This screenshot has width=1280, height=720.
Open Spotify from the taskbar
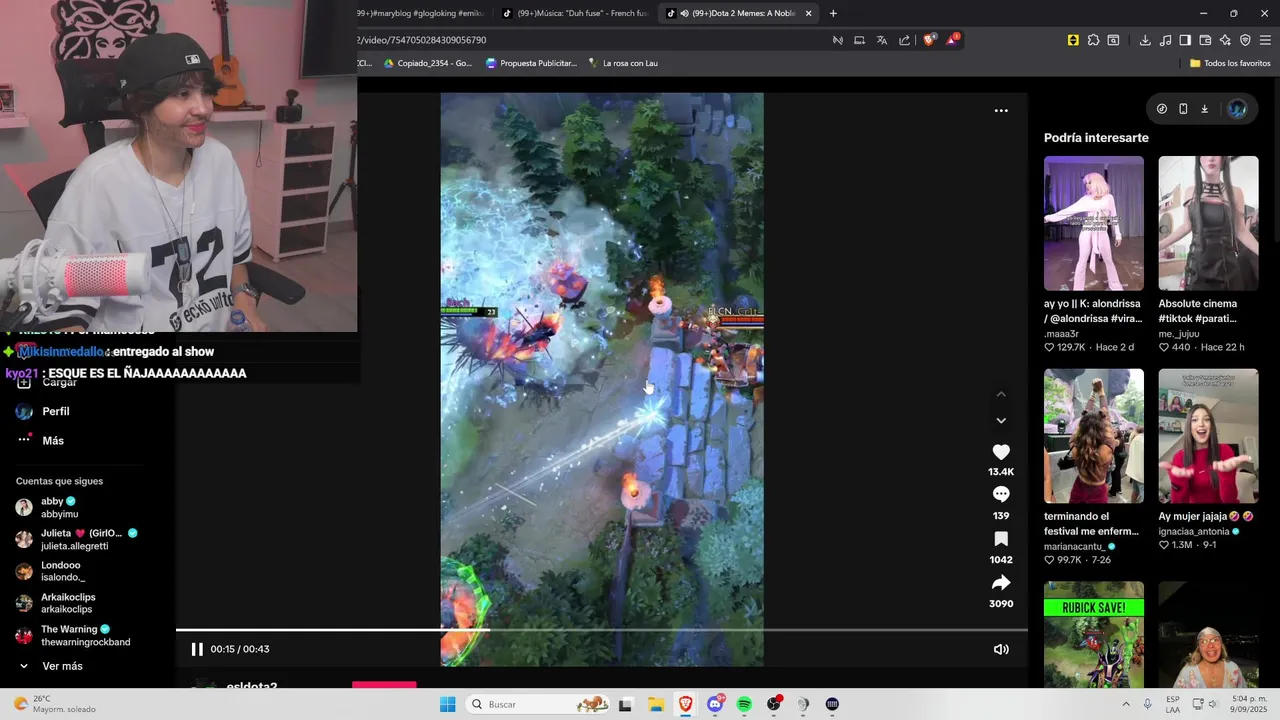coord(744,704)
